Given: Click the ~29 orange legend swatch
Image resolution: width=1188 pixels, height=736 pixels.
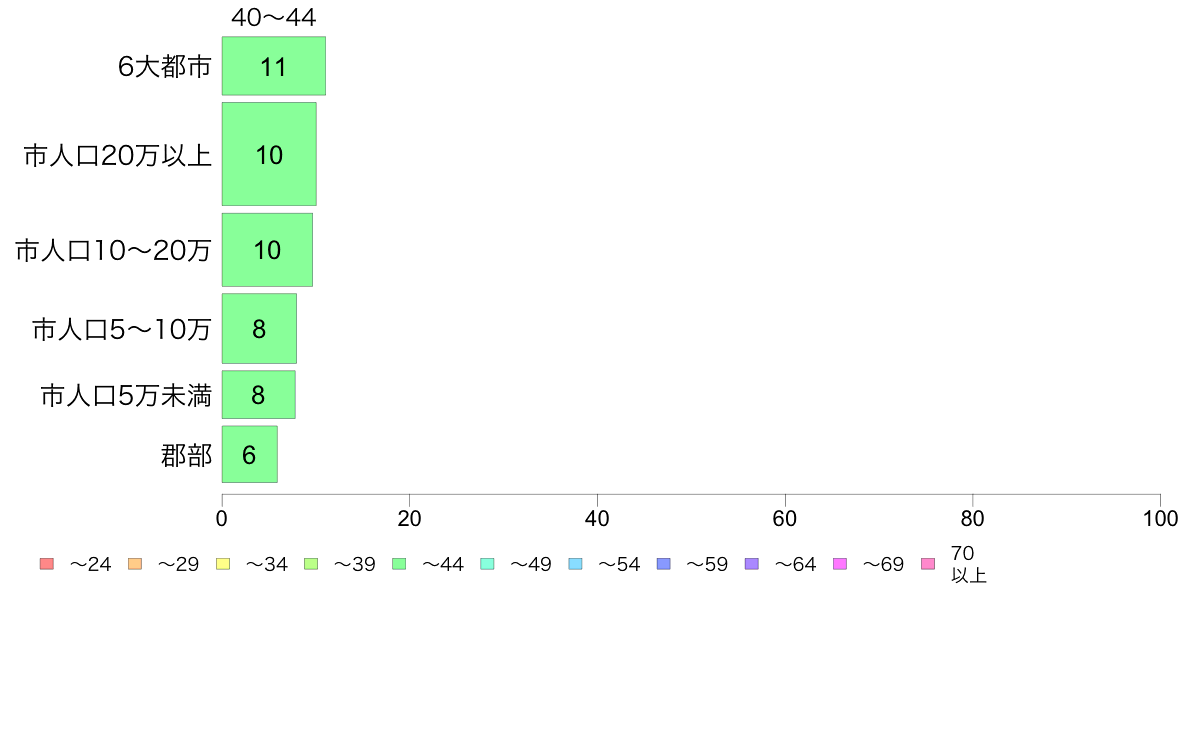Looking at the screenshot, I should click(x=135, y=564).
